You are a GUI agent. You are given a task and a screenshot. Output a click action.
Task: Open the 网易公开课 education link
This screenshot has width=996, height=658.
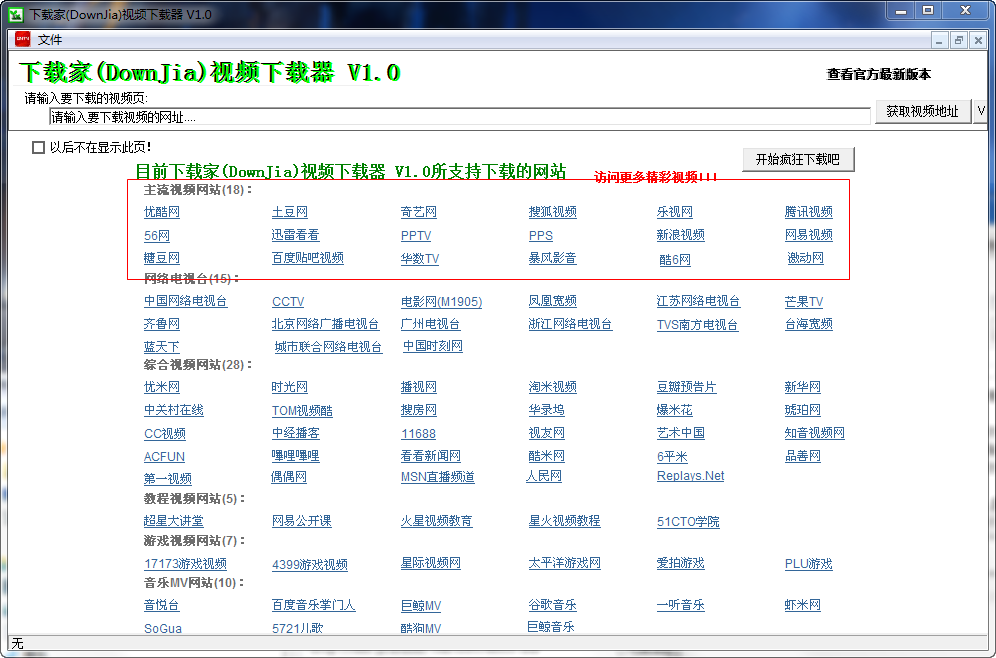(302, 521)
